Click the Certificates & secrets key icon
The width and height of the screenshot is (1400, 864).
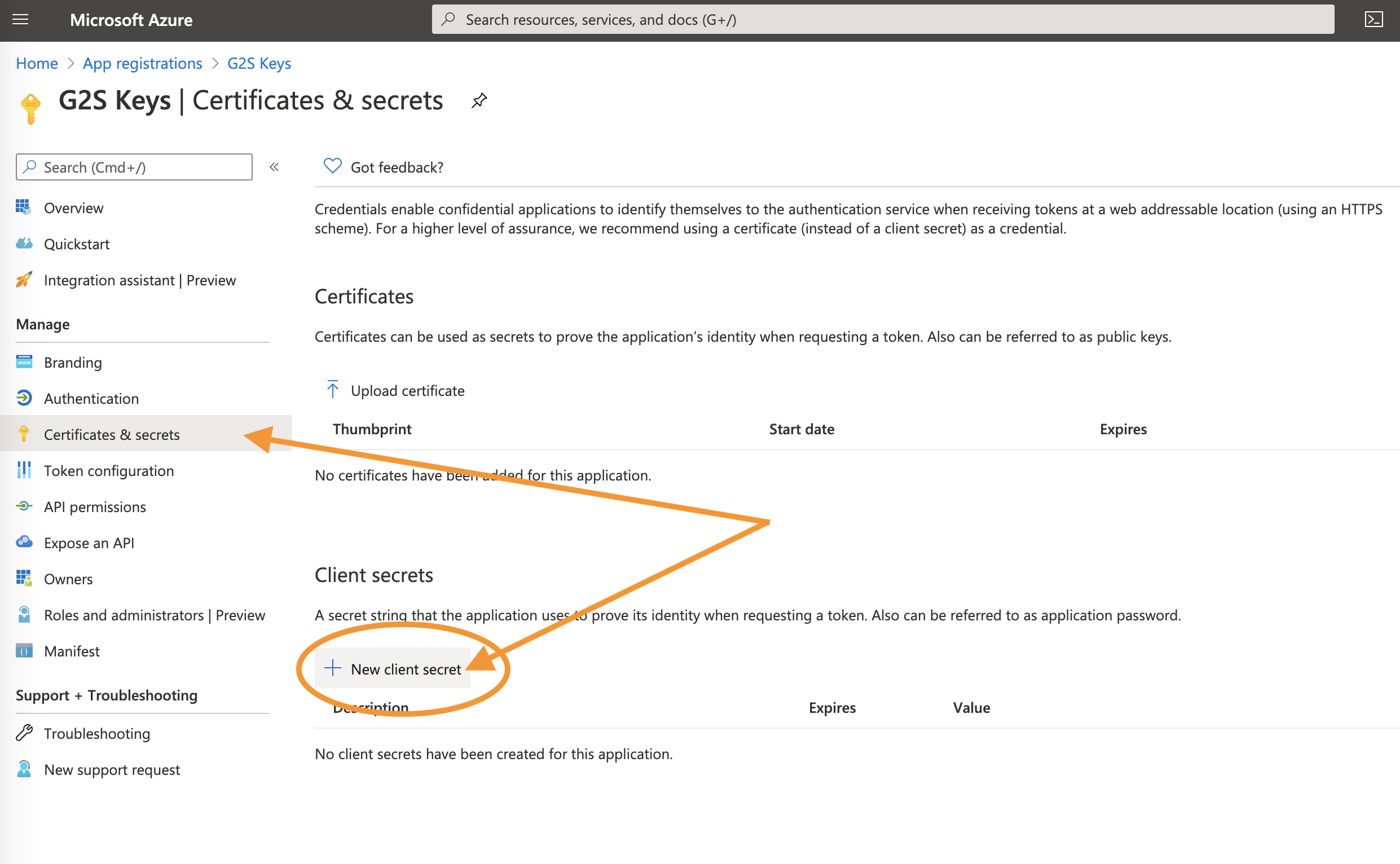[24, 434]
